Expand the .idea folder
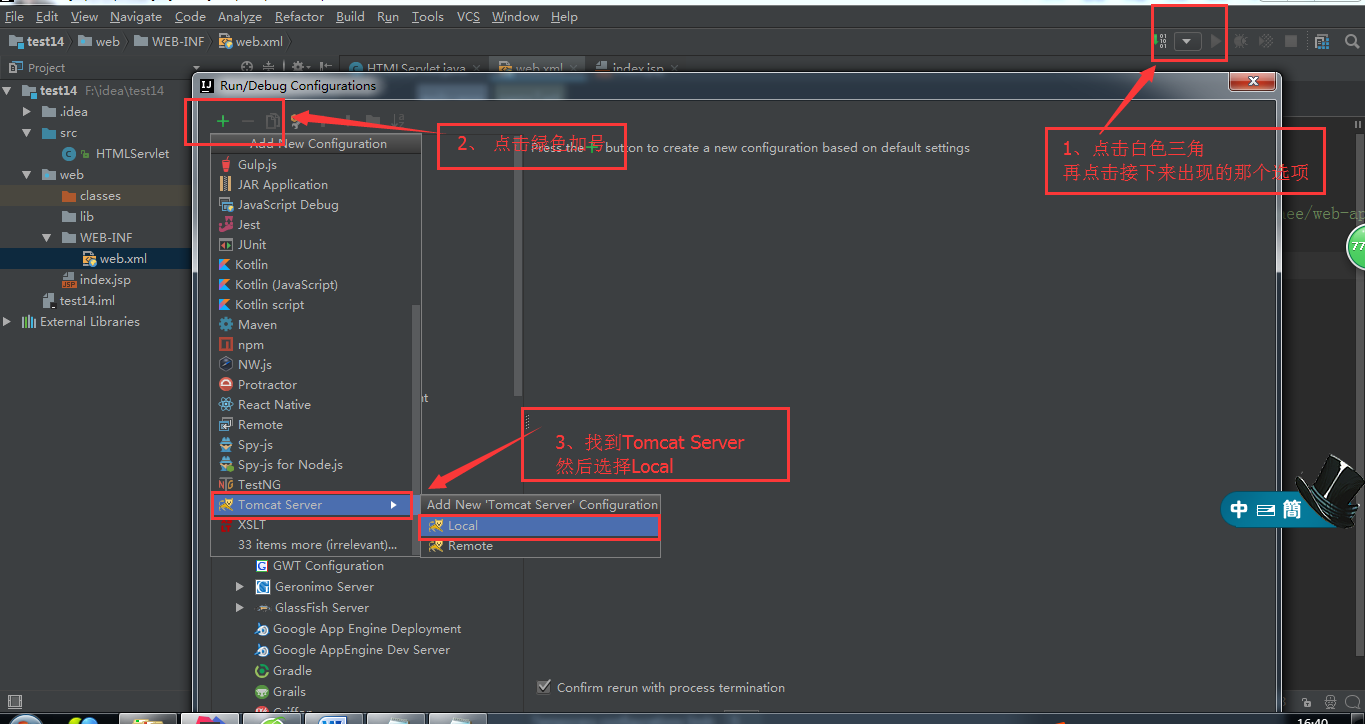 tap(27, 112)
